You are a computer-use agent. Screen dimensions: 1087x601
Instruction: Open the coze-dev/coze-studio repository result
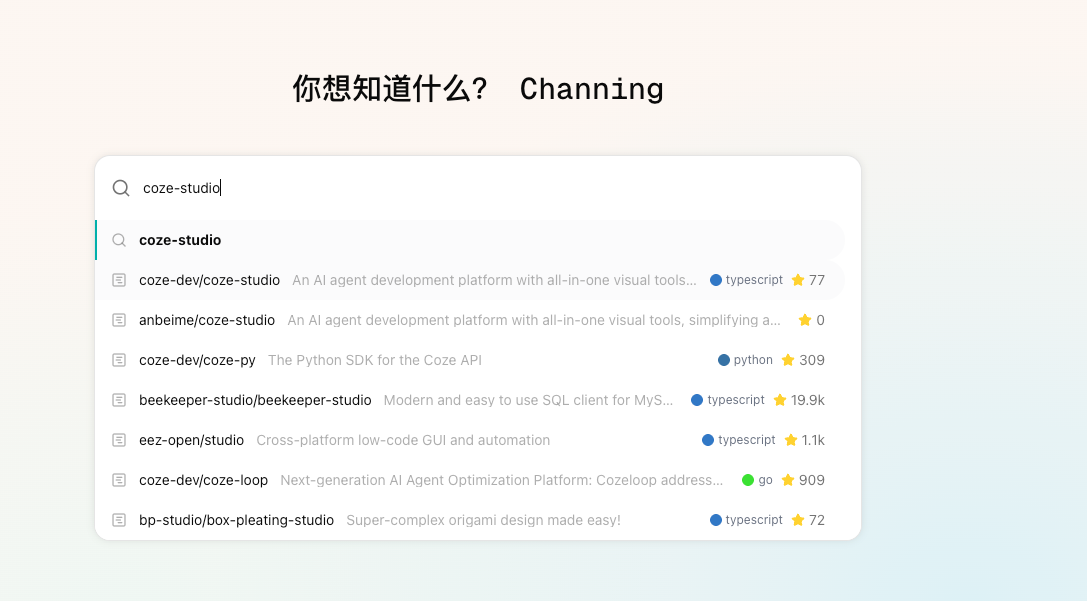tap(209, 280)
